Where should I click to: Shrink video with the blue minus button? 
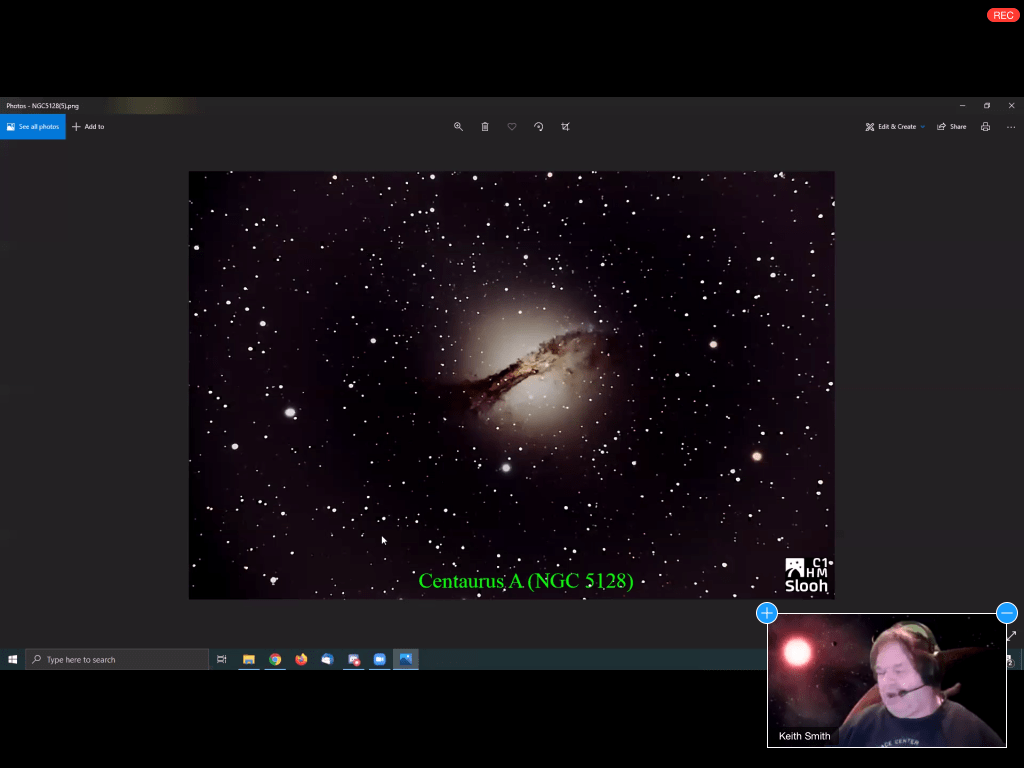tap(1007, 613)
